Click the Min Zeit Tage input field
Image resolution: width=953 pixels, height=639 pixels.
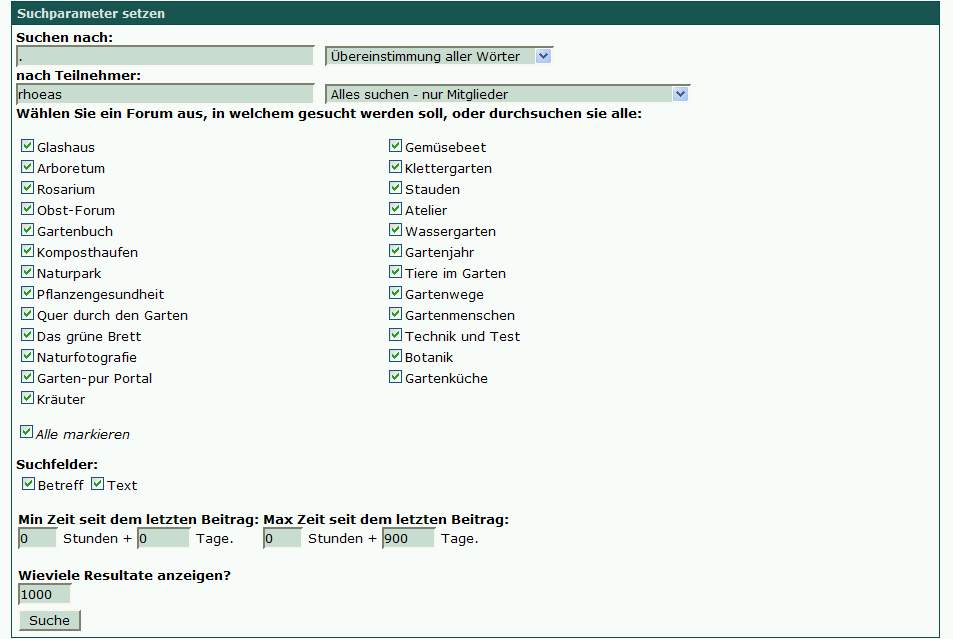[x=163, y=538]
